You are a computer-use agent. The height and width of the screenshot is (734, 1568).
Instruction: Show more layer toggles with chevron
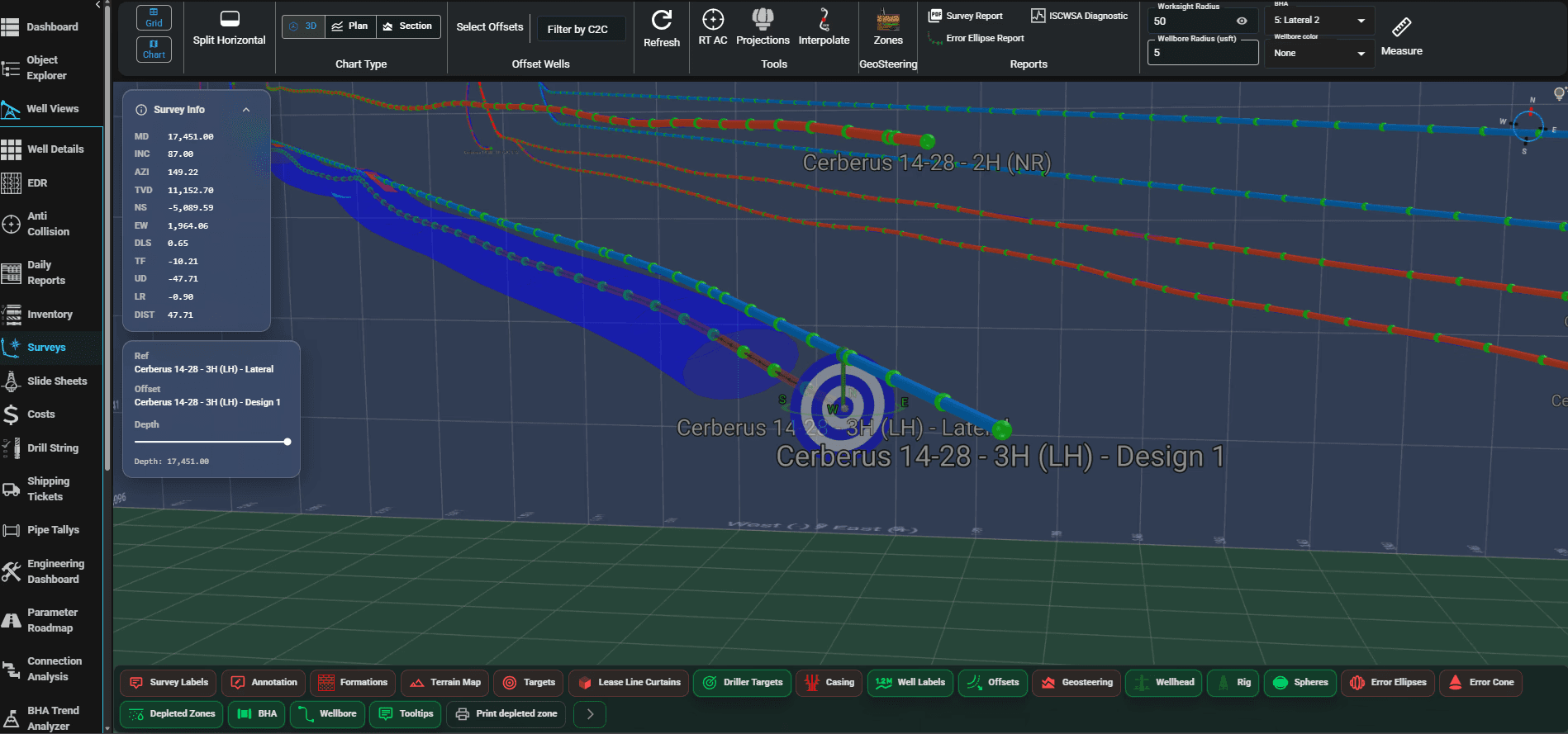[x=590, y=714]
